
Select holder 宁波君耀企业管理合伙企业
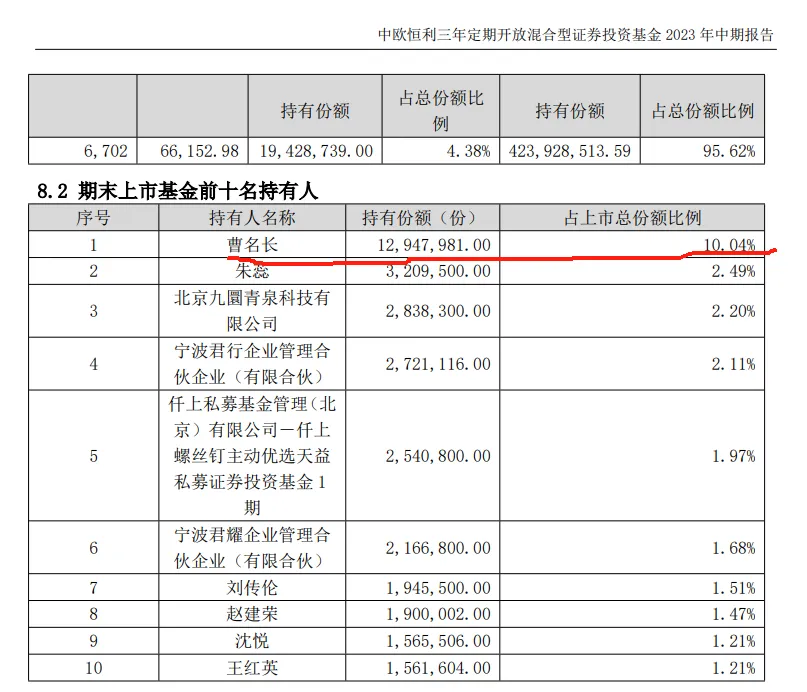pyautogui.click(x=252, y=547)
